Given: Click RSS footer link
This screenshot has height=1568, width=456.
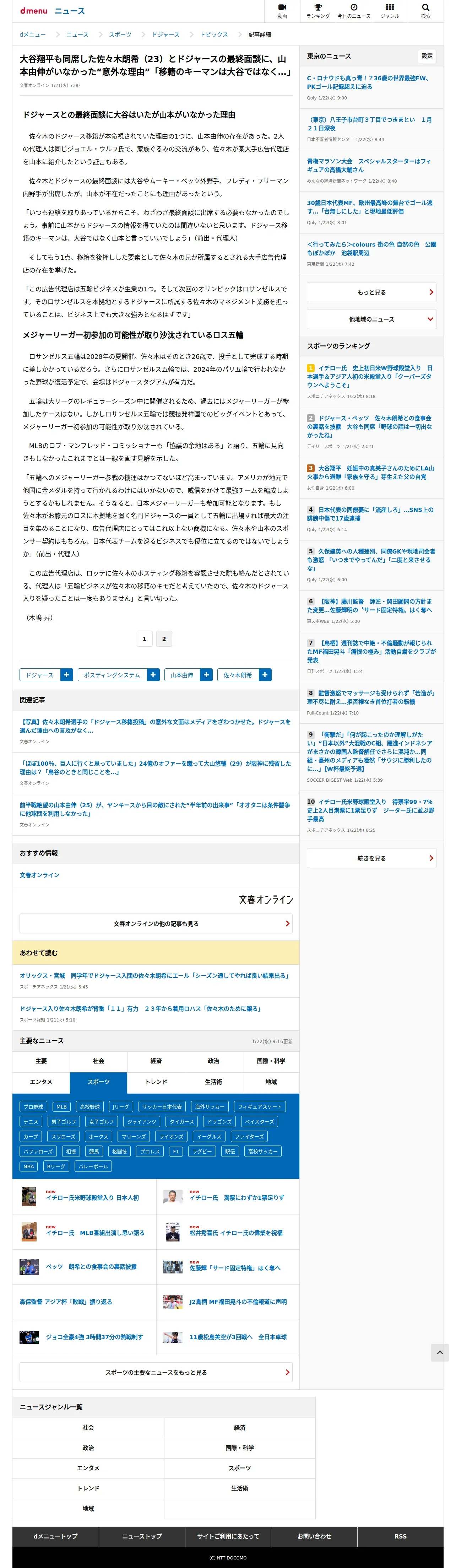Looking at the screenshot, I should tap(400, 1536).
